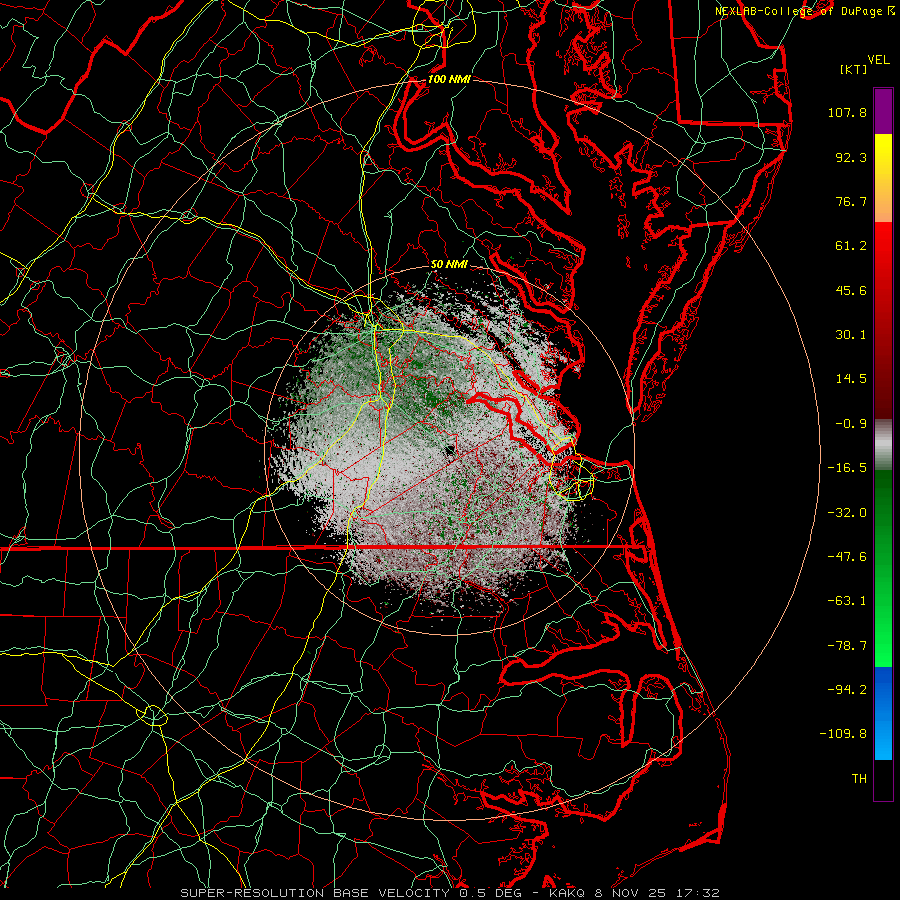The image size is (900, 900).
Task: Click the -94.2 legend value
Action: pyautogui.click(x=847, y=690)
